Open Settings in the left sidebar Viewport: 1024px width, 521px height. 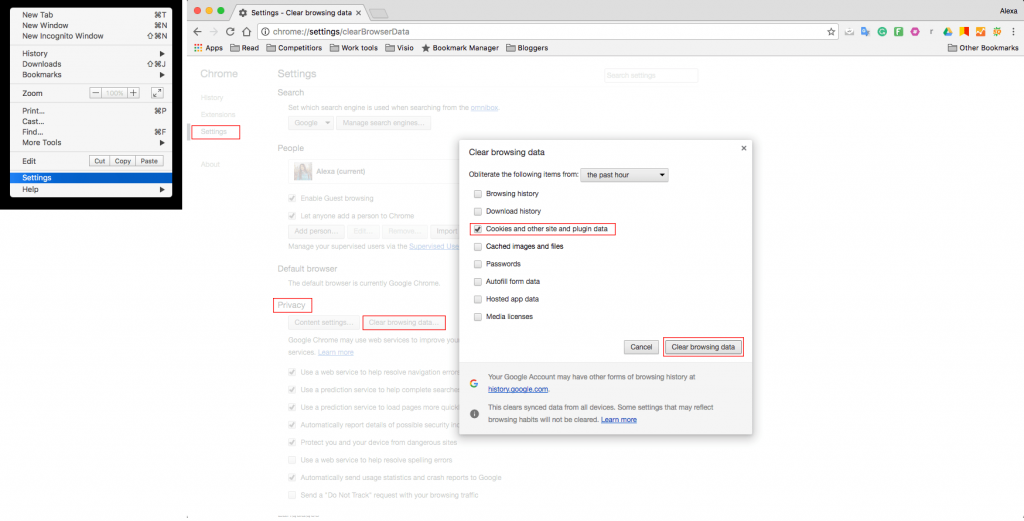(x=214, y=132)
